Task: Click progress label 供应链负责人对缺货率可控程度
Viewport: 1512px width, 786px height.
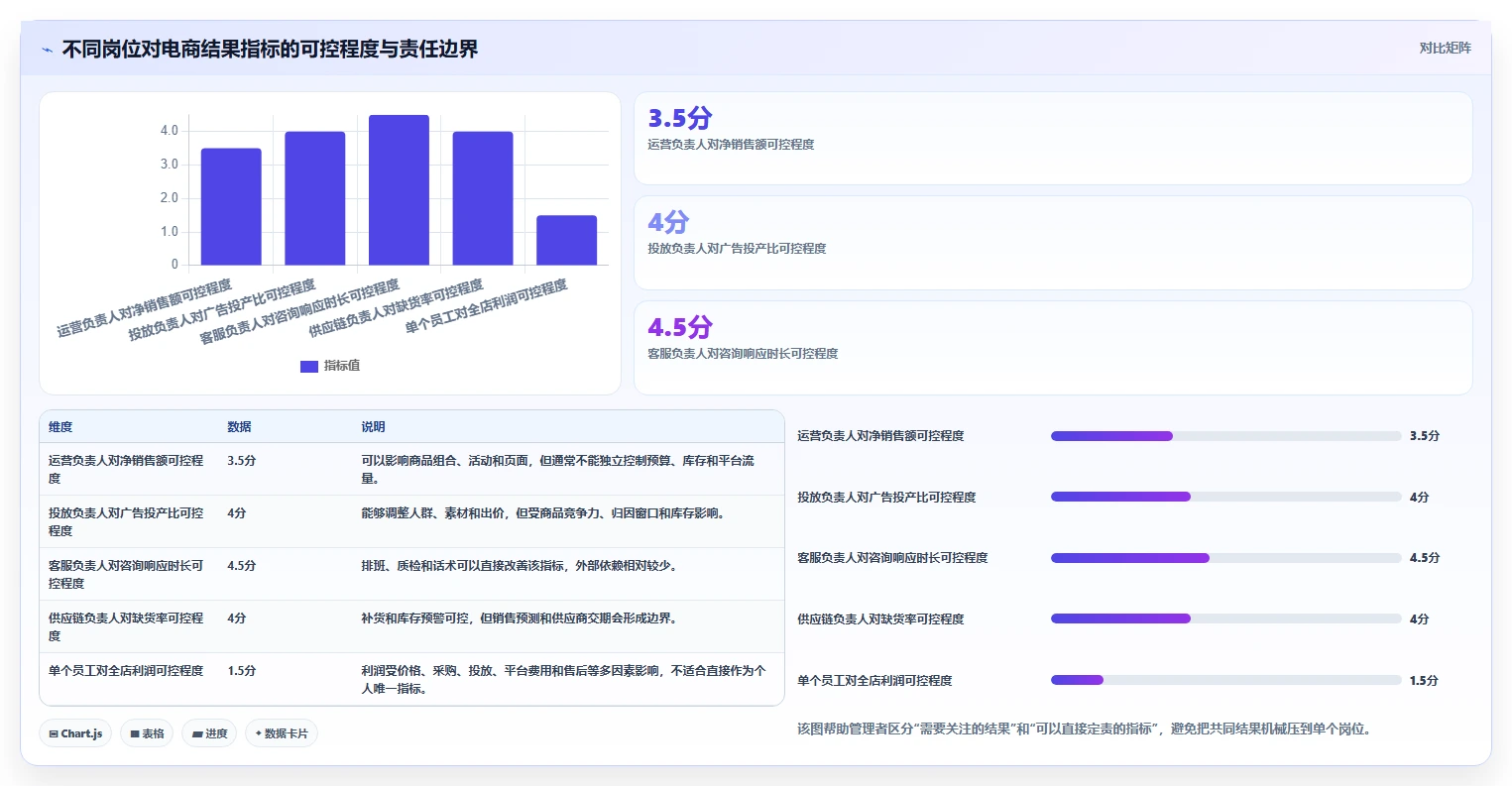Action: [x=880, y=619]
